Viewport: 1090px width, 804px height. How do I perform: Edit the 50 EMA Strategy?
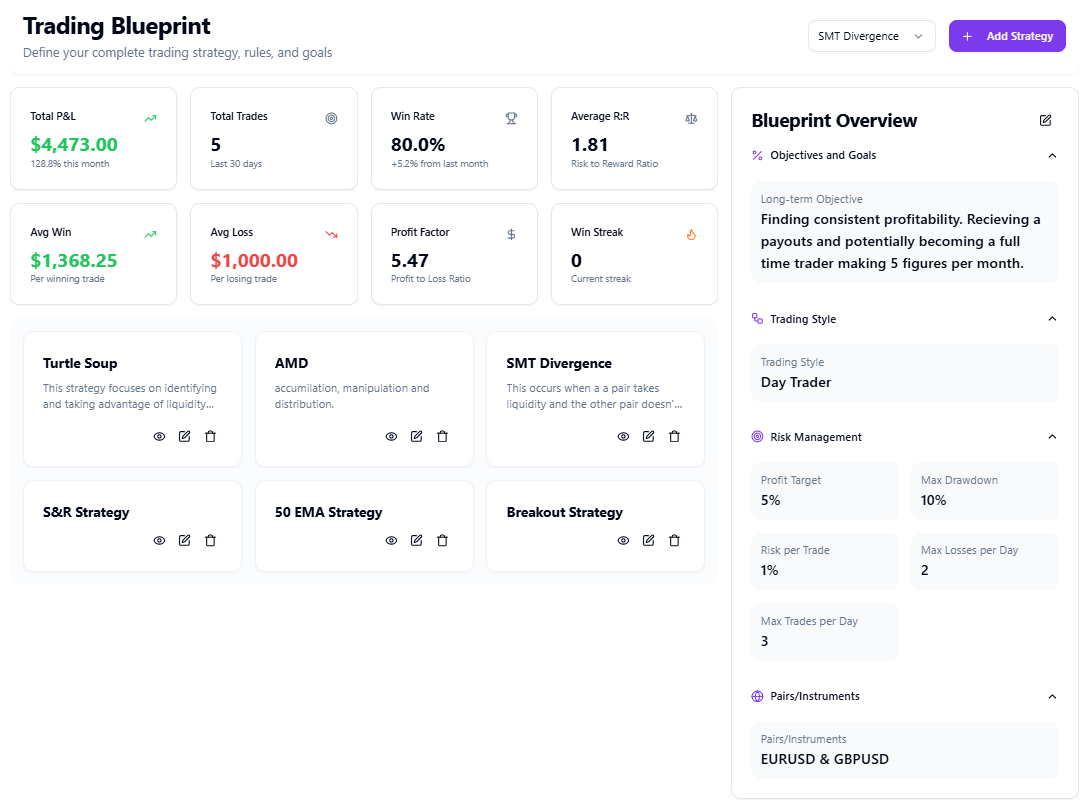416,540
